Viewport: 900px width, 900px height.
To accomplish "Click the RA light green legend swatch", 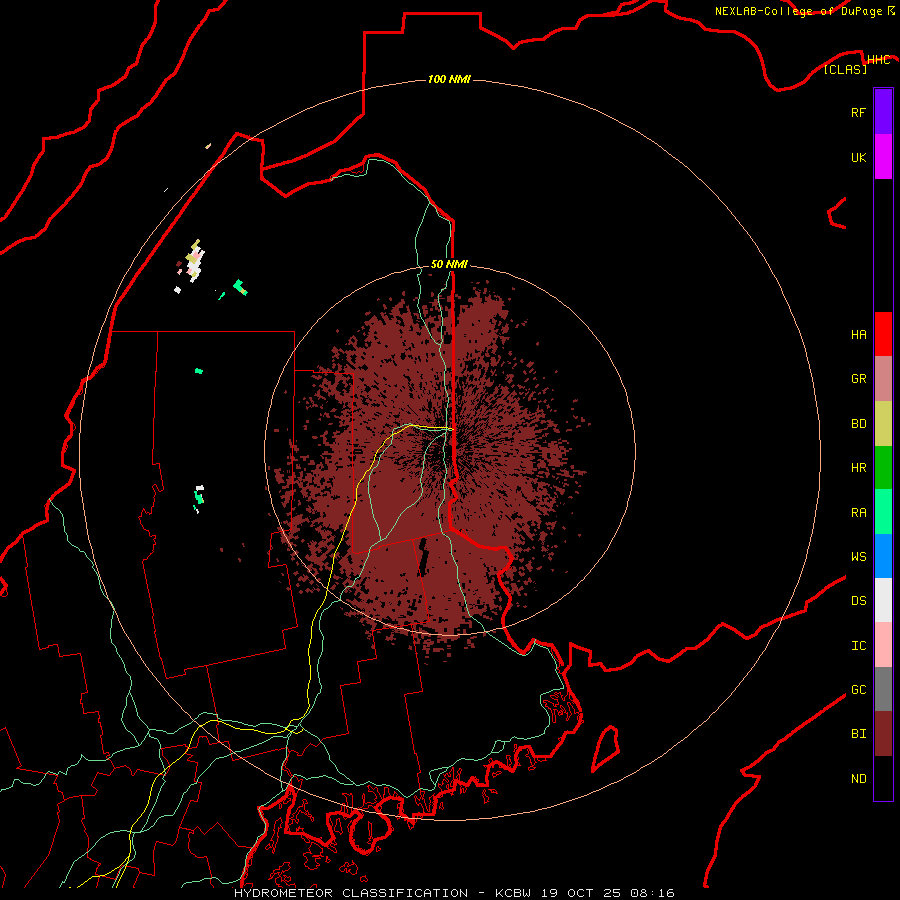I will click(x=883, y=512).
